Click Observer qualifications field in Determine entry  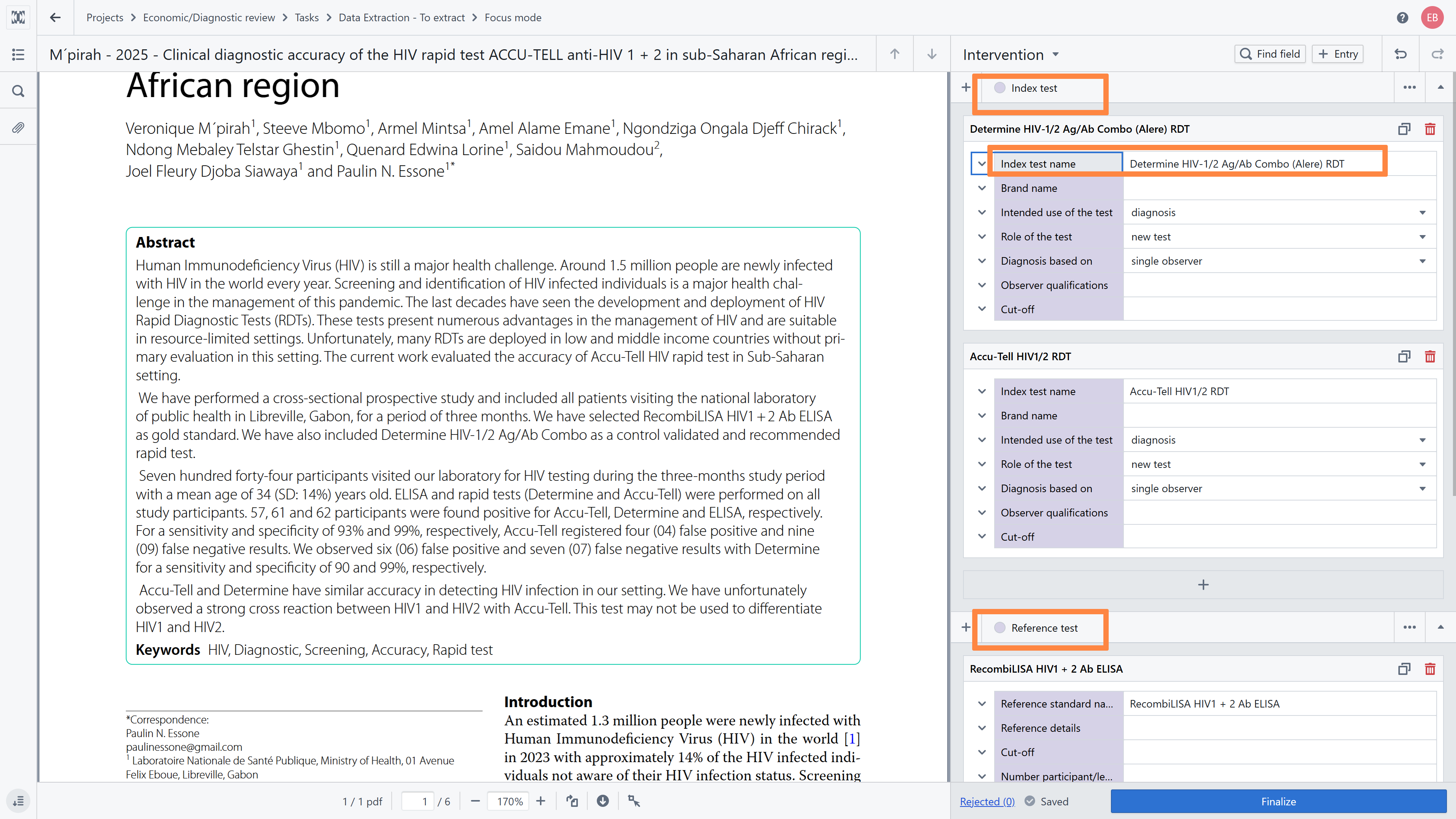pos(1280,286)
